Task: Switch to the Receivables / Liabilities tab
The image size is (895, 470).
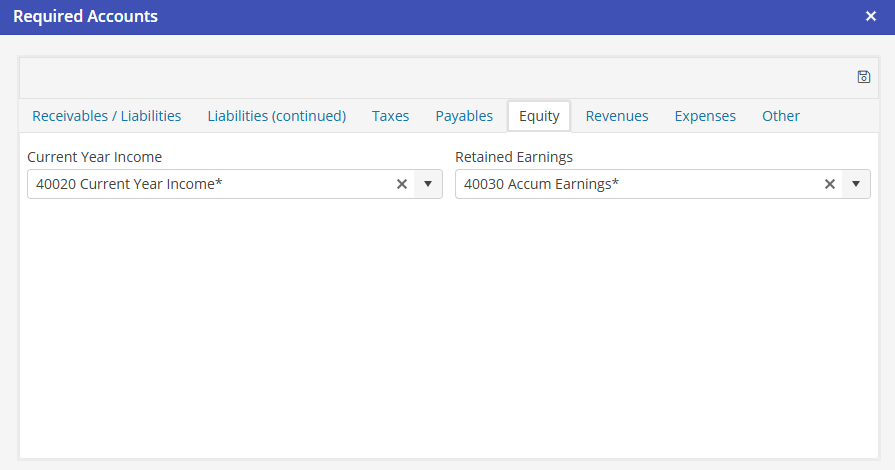Action: click(x=107, y=116)
